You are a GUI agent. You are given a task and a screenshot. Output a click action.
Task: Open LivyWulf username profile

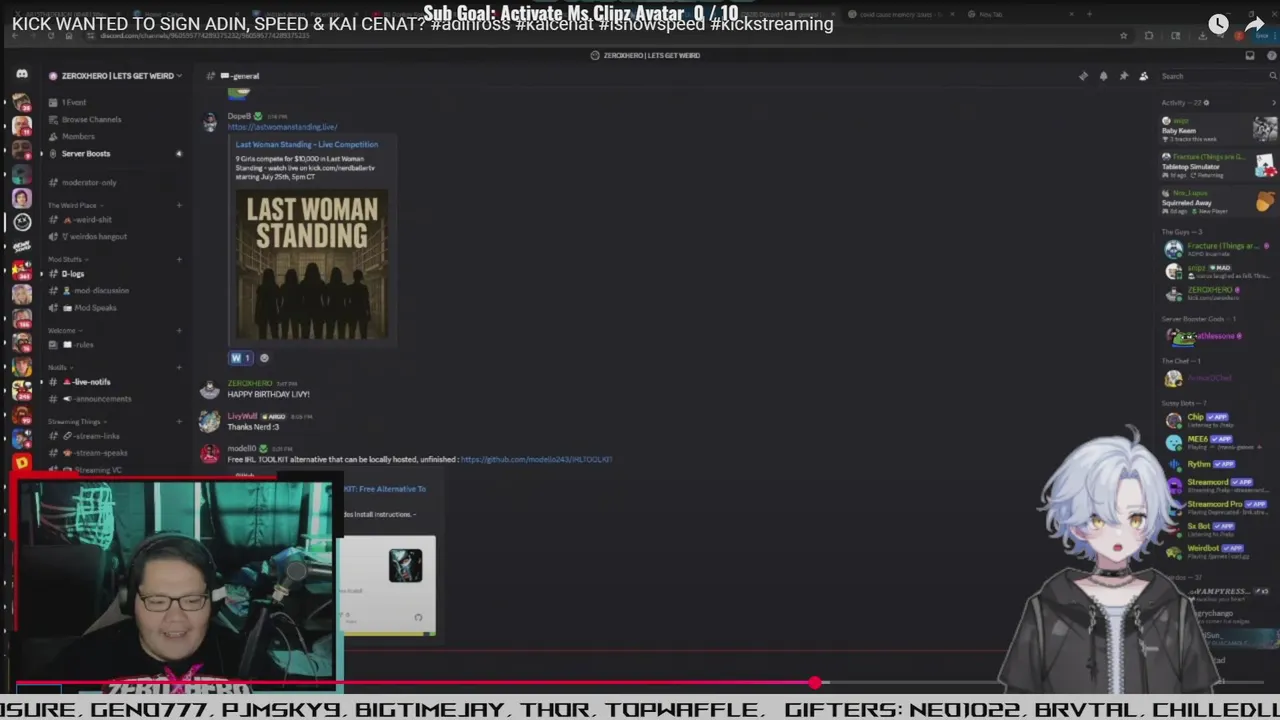242,416
